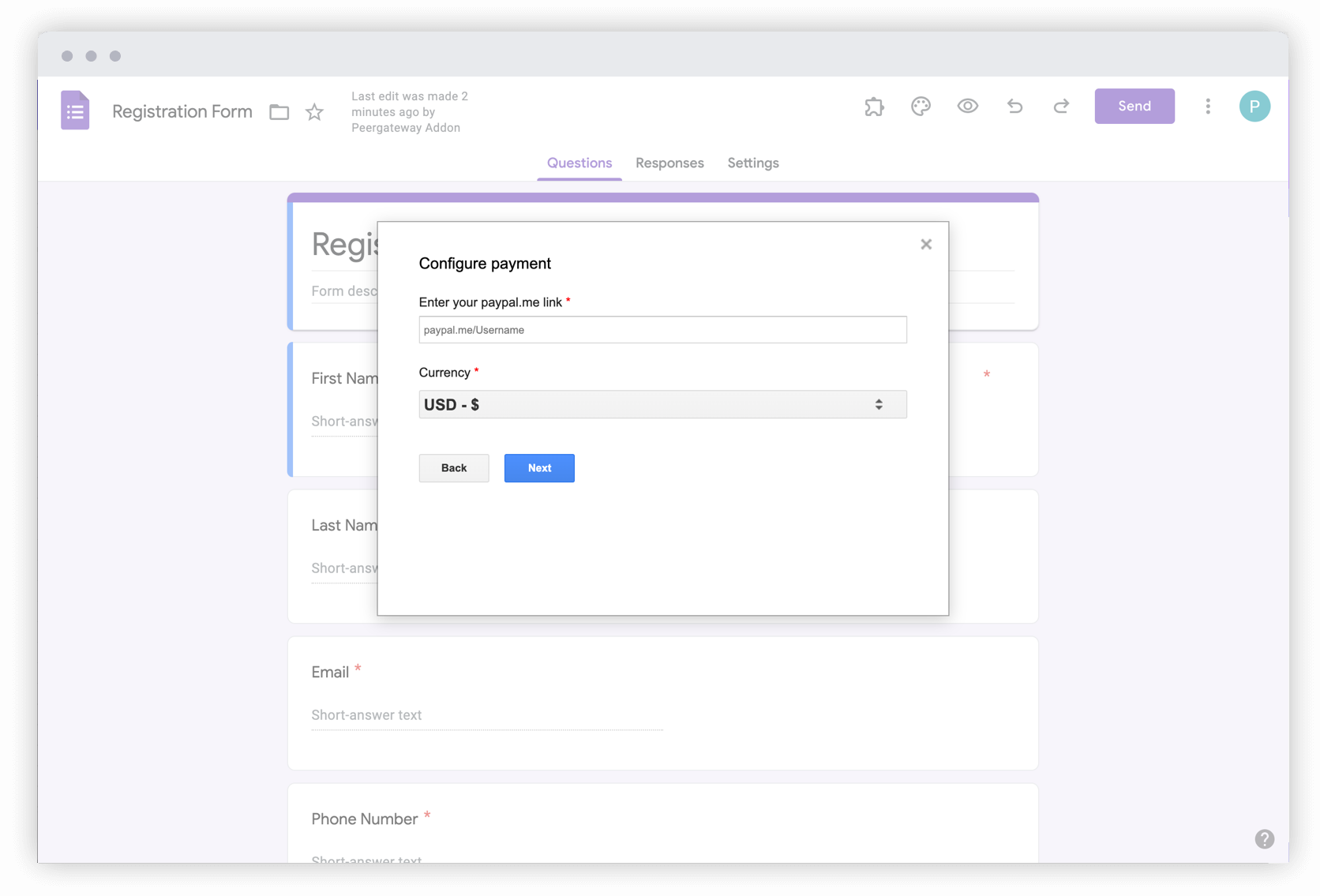Open the Settings tab
This screenshot has height=896, width=1320.
752,163
